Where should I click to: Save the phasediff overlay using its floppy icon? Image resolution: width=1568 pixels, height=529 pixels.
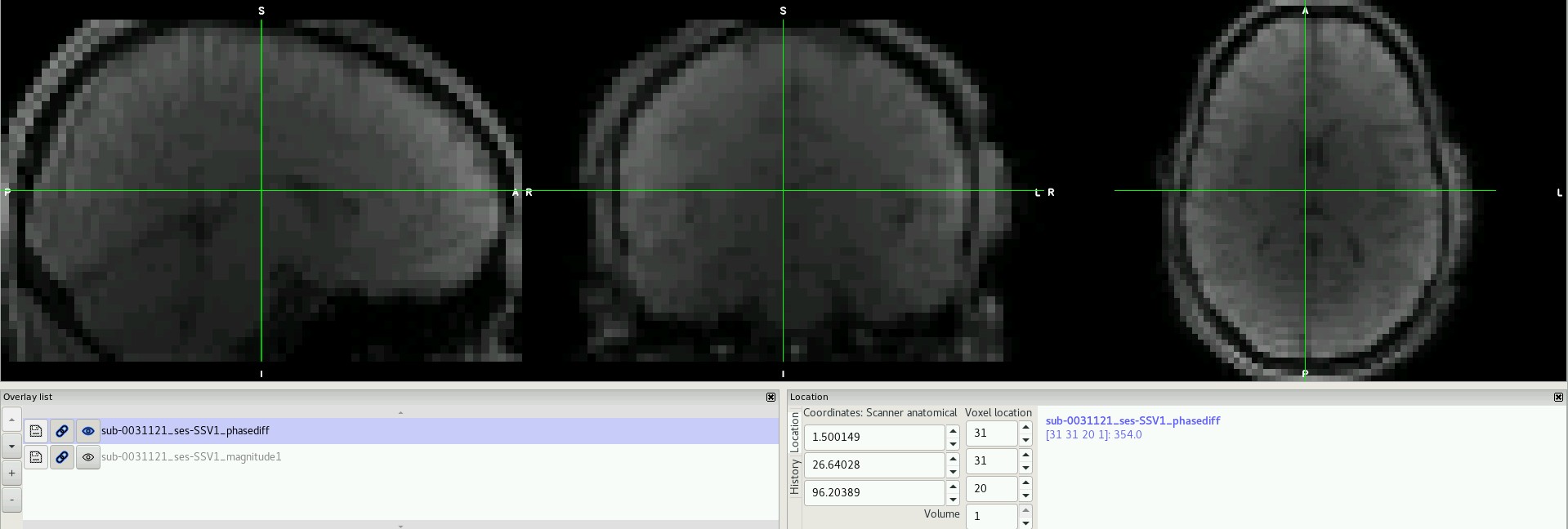tap(36, 431)
